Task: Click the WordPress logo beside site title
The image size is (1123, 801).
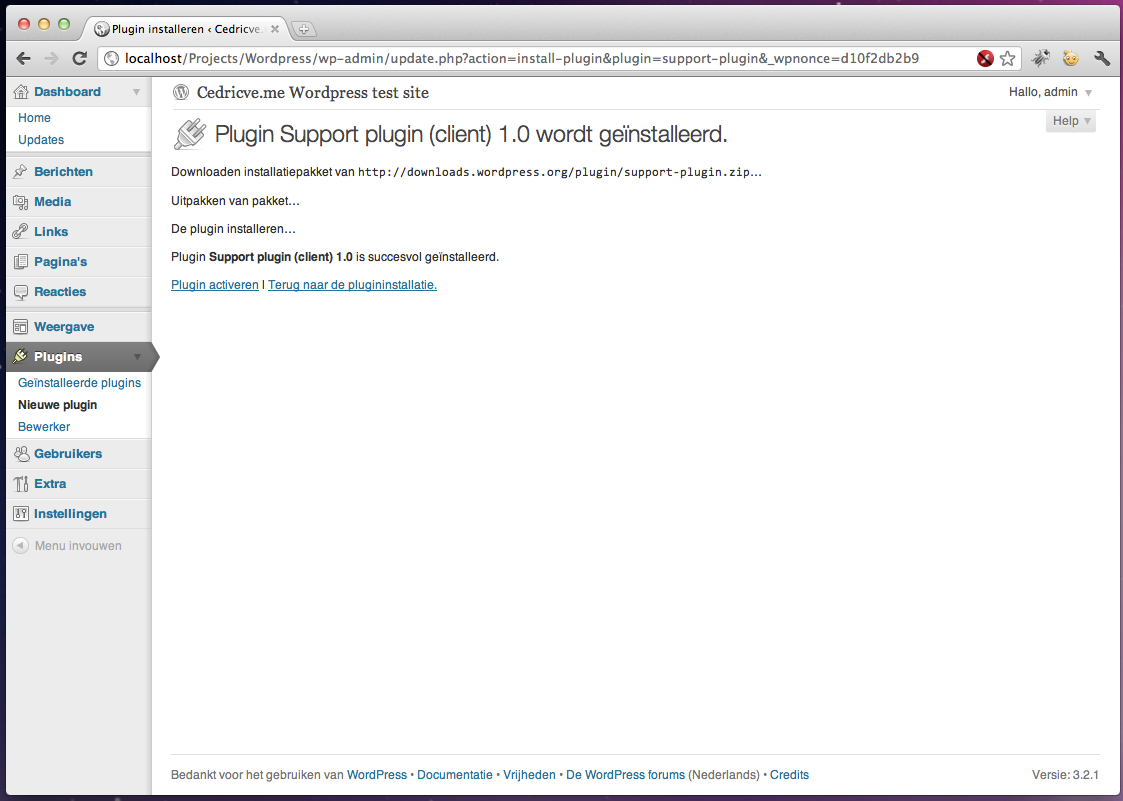Action: tap(181, 92)
